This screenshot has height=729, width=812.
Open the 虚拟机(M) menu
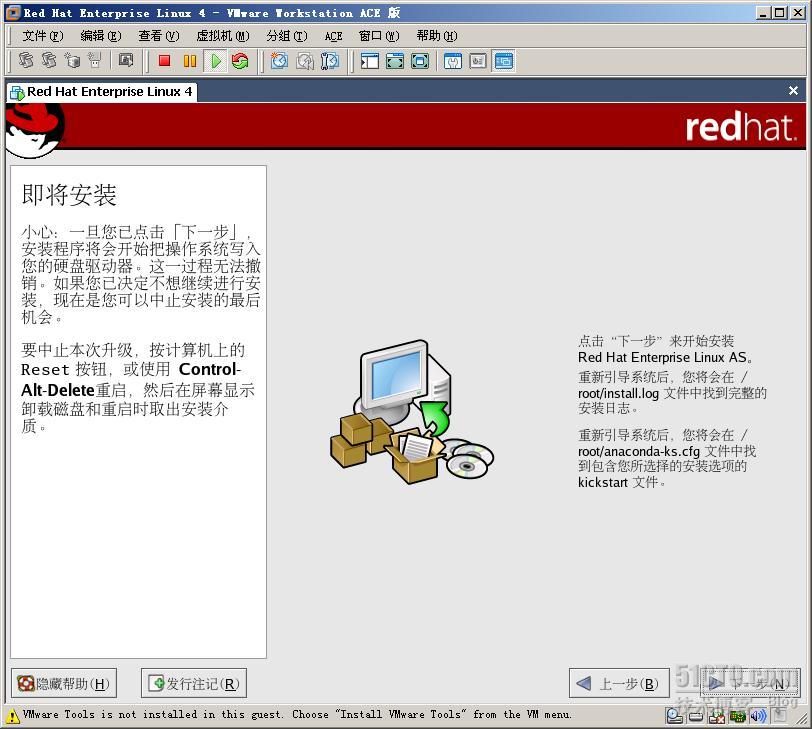(x=223, y=36)
